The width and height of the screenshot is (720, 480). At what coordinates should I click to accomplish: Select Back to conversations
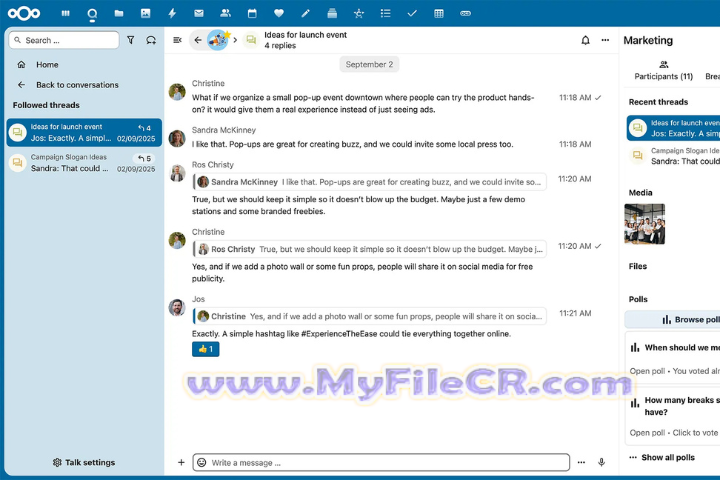[84, 85]
